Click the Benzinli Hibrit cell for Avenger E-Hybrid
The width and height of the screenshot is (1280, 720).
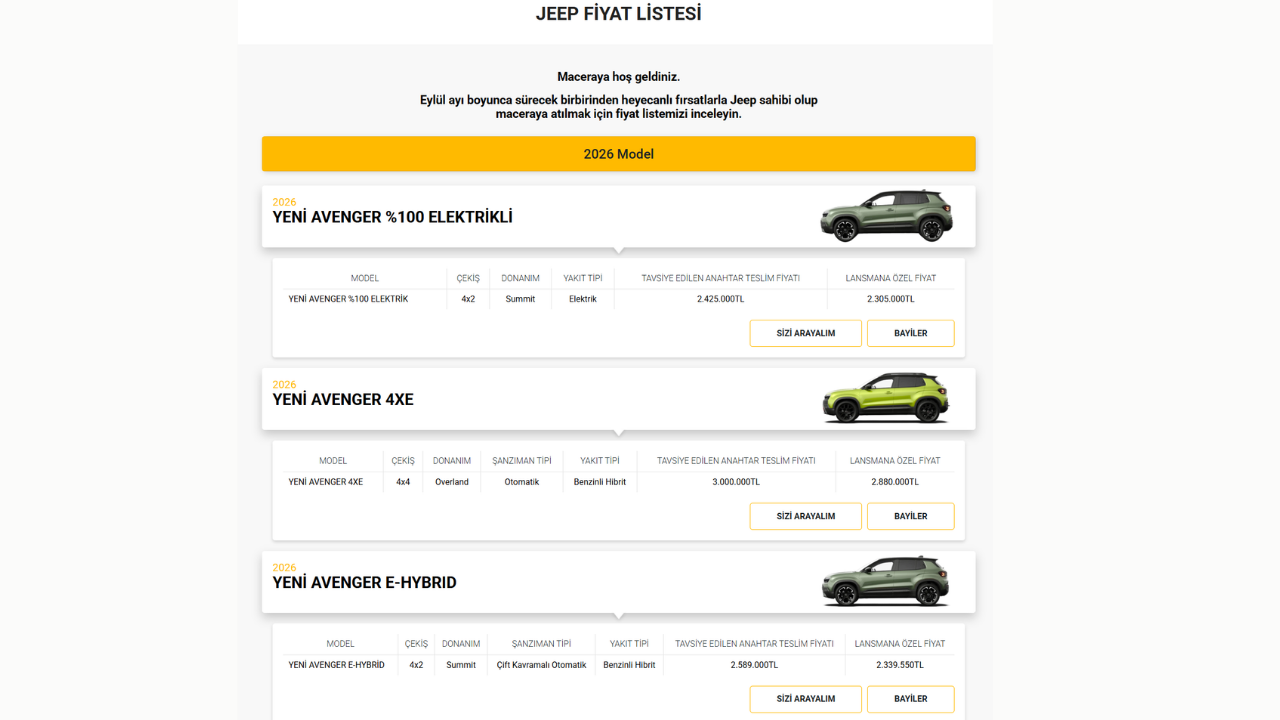tap(629, 665)
